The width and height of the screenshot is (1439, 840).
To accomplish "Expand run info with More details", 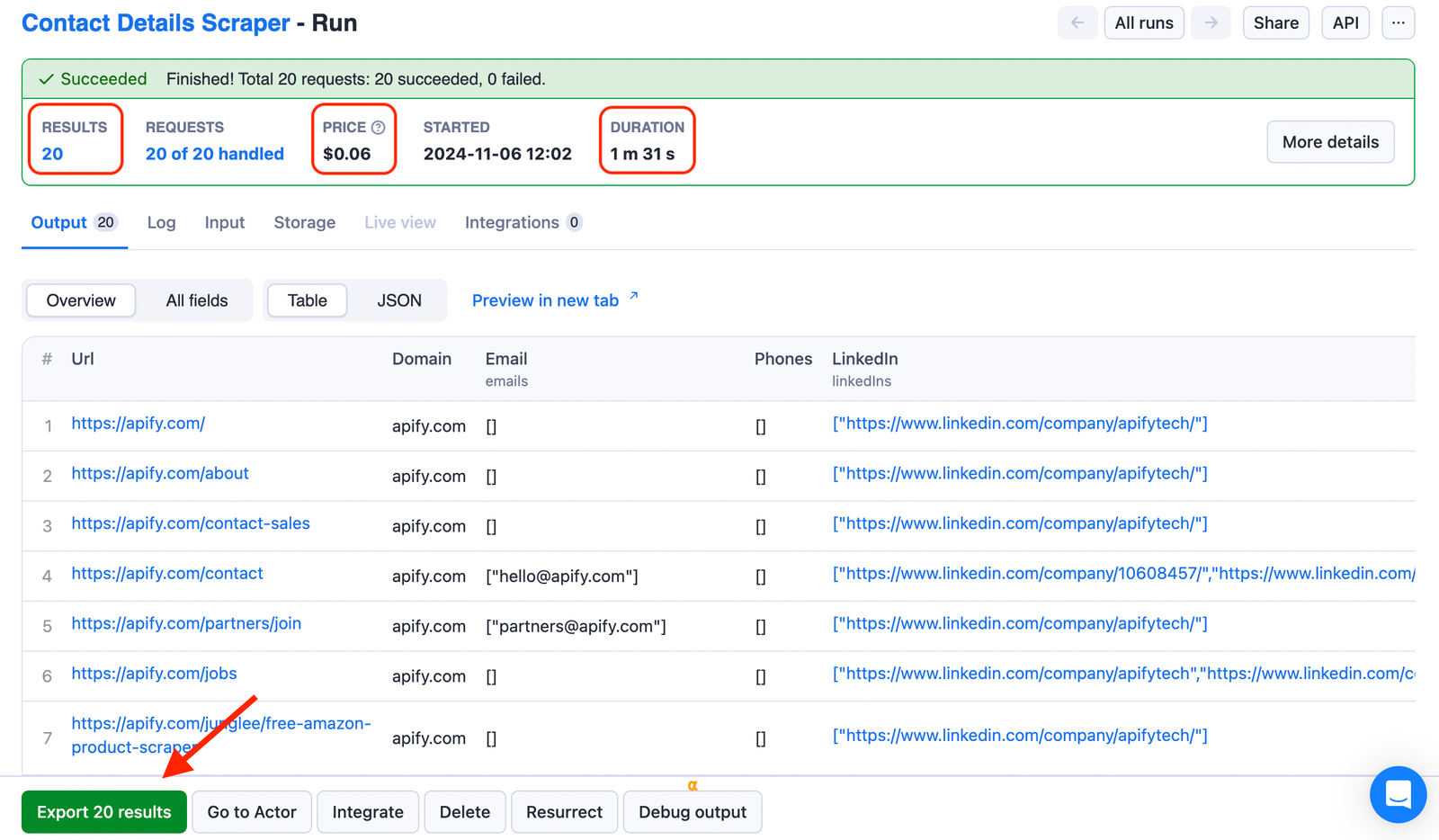I will point(1330,141).
